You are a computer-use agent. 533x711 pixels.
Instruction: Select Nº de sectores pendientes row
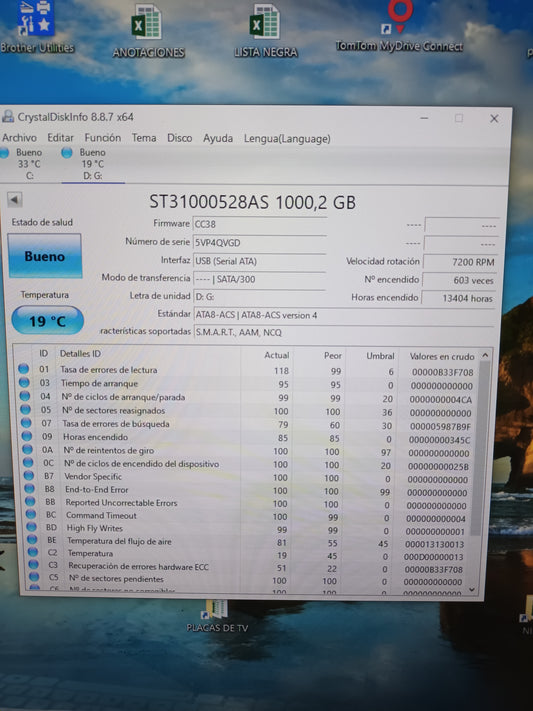(246, 580)
